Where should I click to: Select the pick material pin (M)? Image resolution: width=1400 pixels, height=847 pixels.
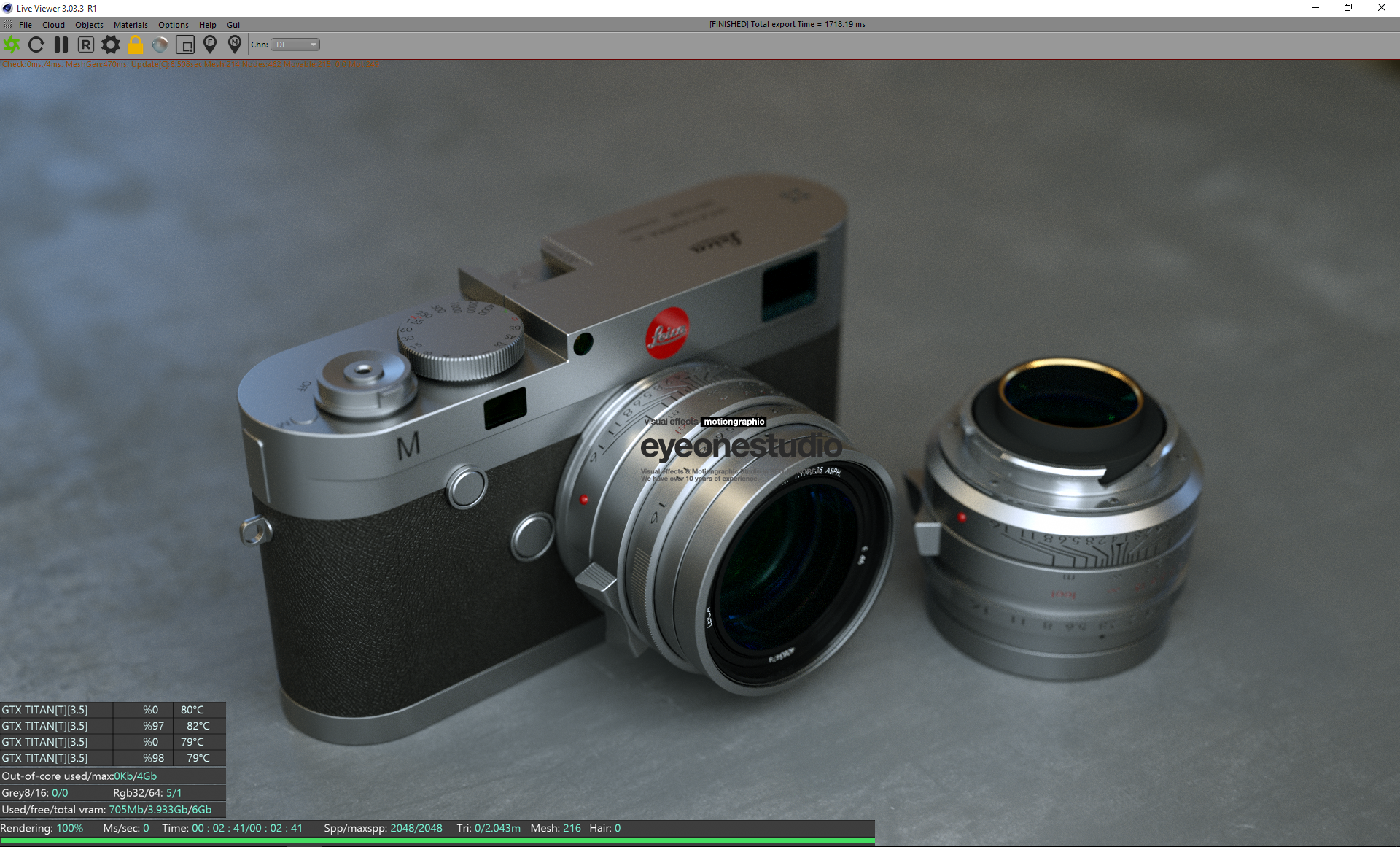[x=235, y=45]
